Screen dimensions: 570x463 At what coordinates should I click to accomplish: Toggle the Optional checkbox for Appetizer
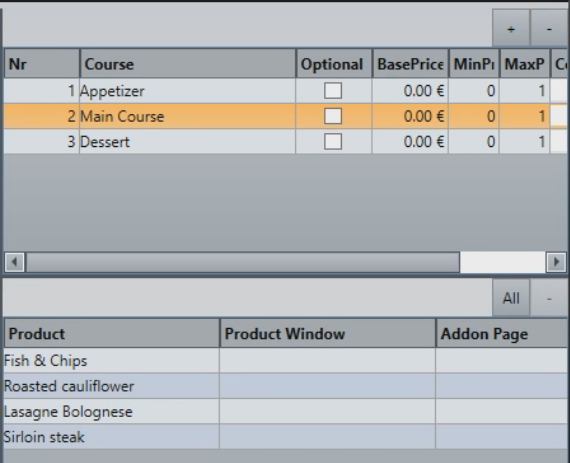(333, 91)
